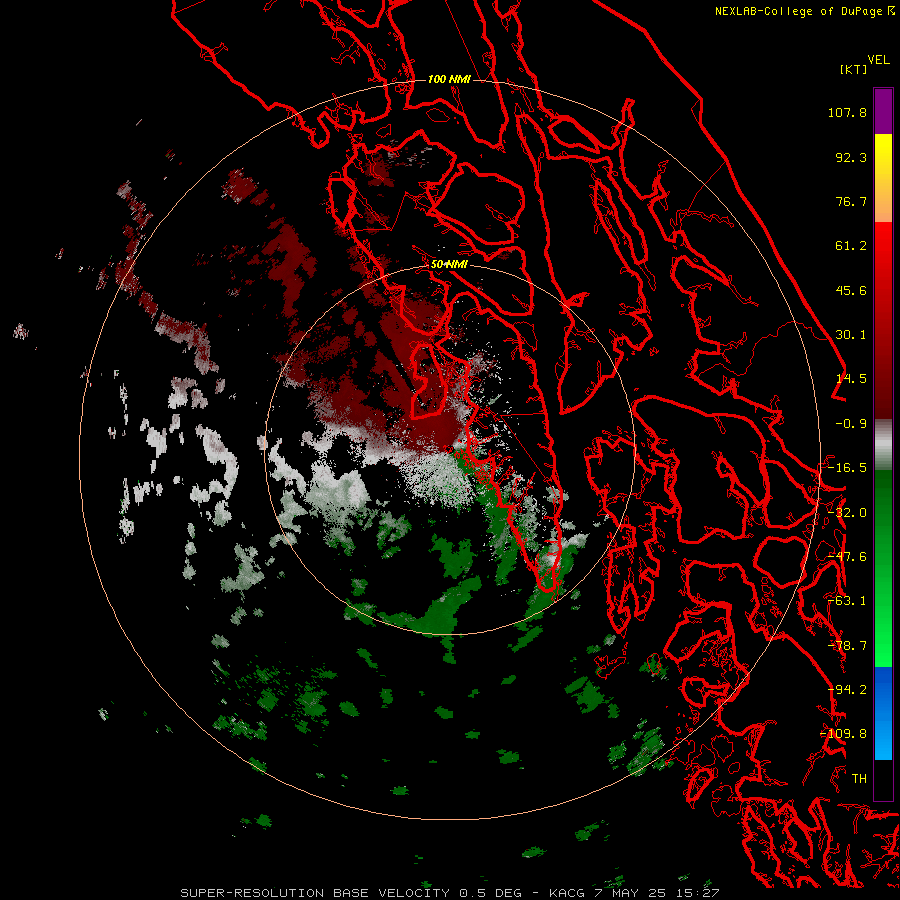
Task: Pick the purple segment of the color bar
Action: [883, 111]
